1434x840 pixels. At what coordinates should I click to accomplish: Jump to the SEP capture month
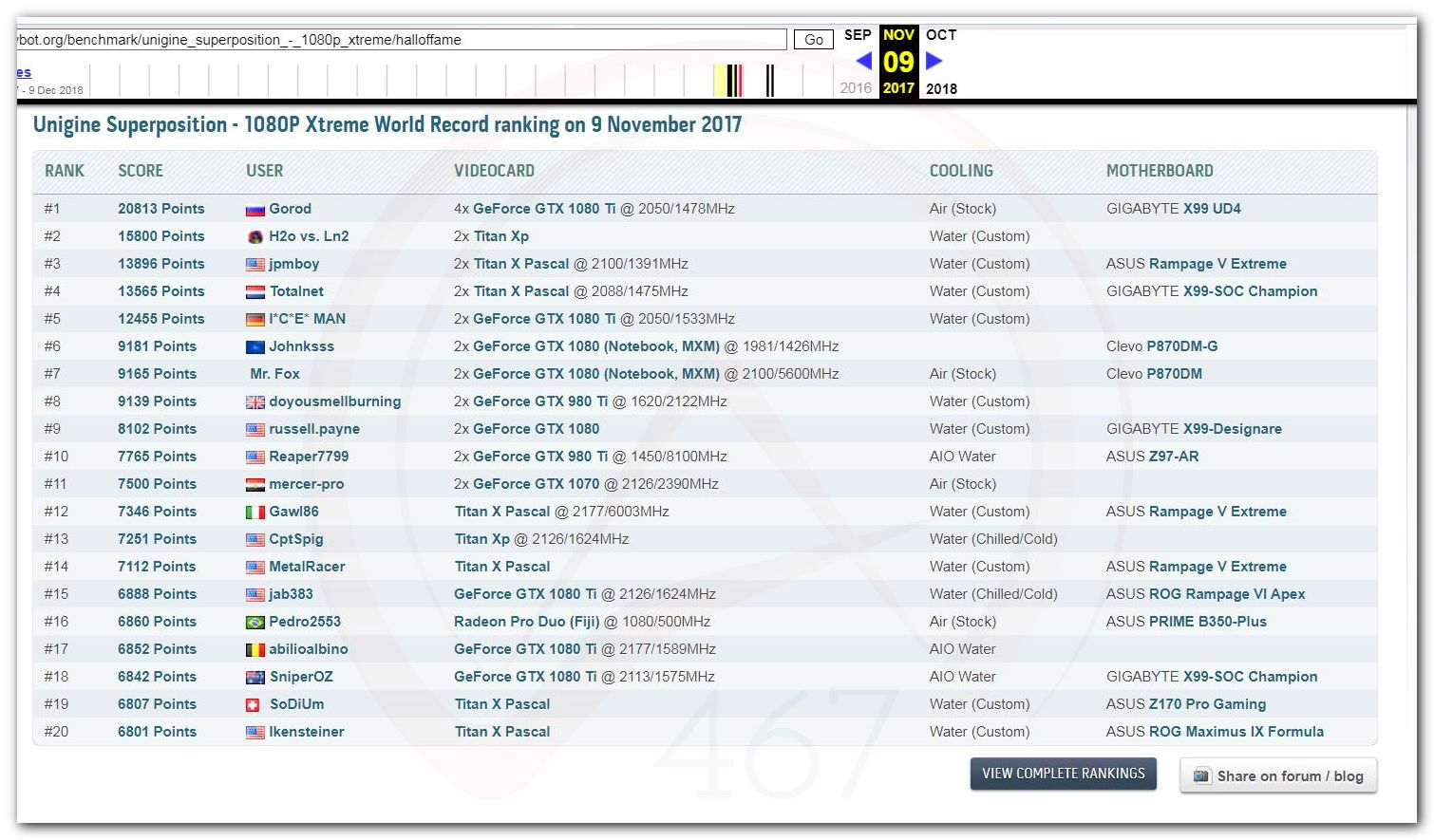858,35
